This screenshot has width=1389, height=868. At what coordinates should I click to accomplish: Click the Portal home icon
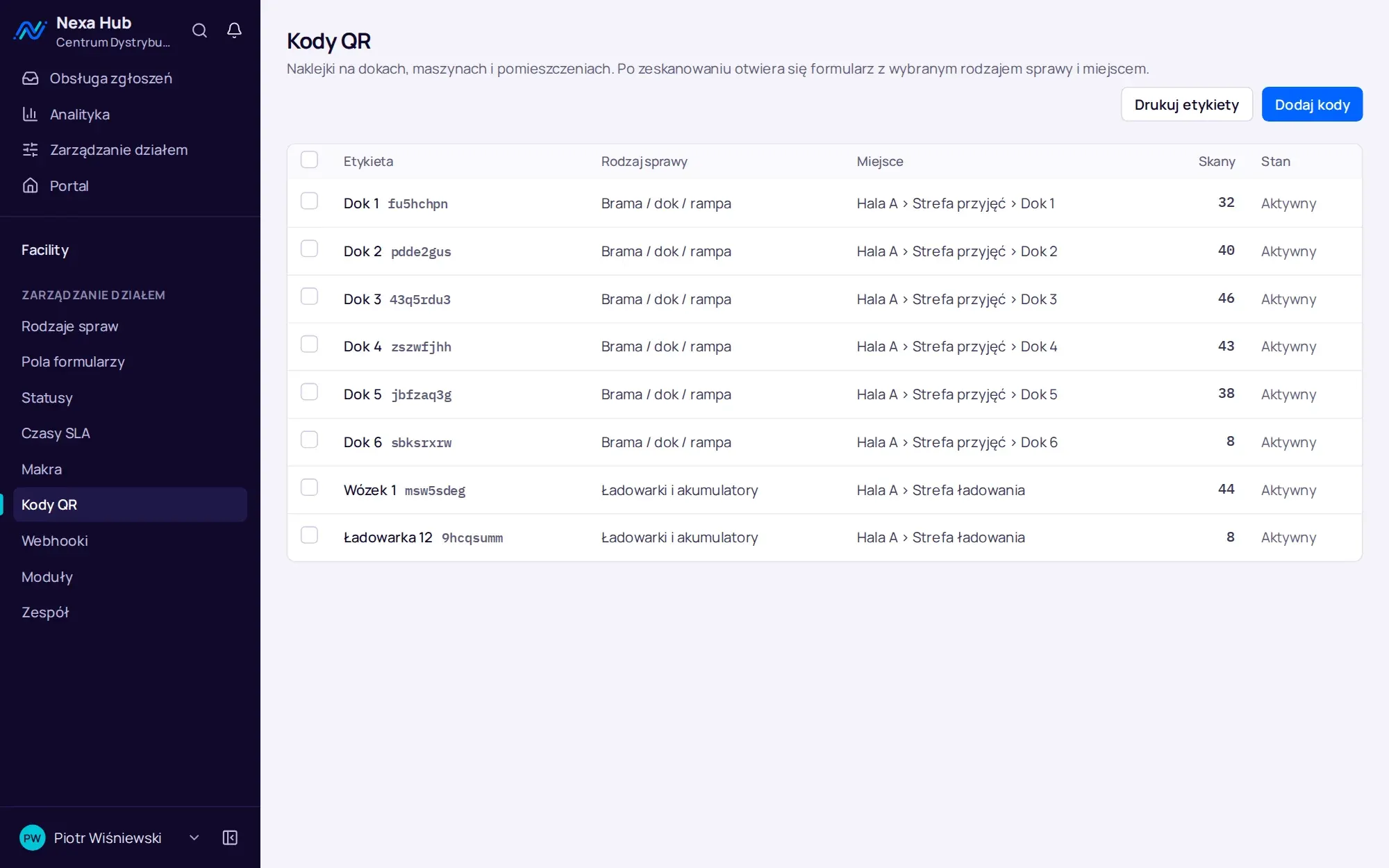pos(30,186)
